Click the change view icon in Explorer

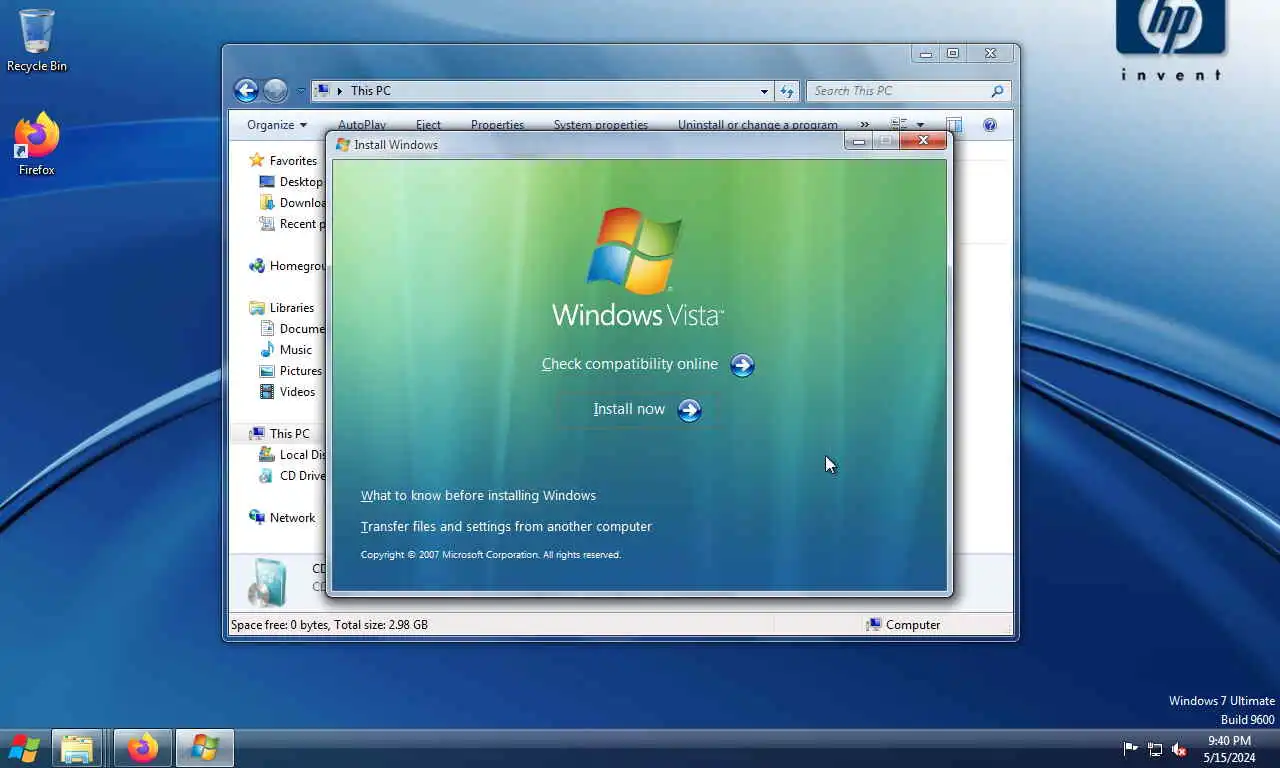(899, 125)
